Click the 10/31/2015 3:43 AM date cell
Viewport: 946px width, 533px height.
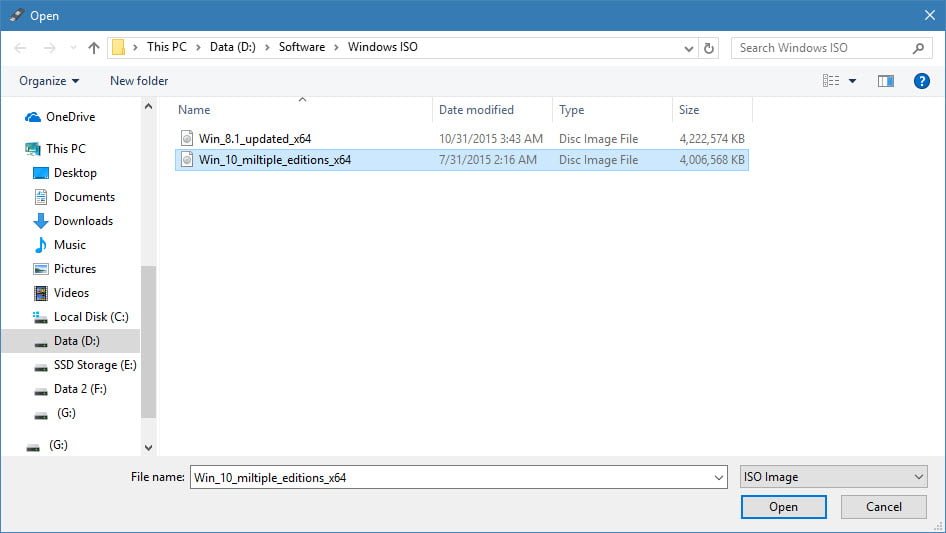point(490,139)
